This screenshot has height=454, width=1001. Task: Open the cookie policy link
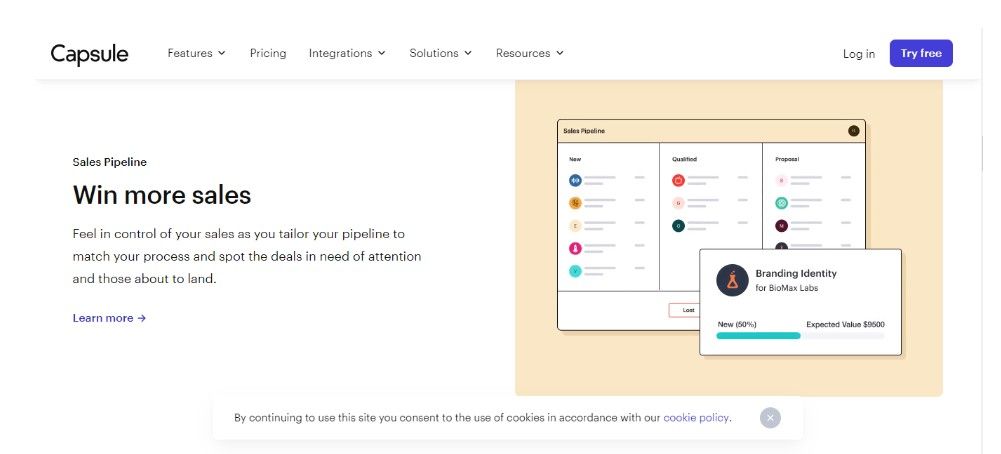click(x=696, y=418)
